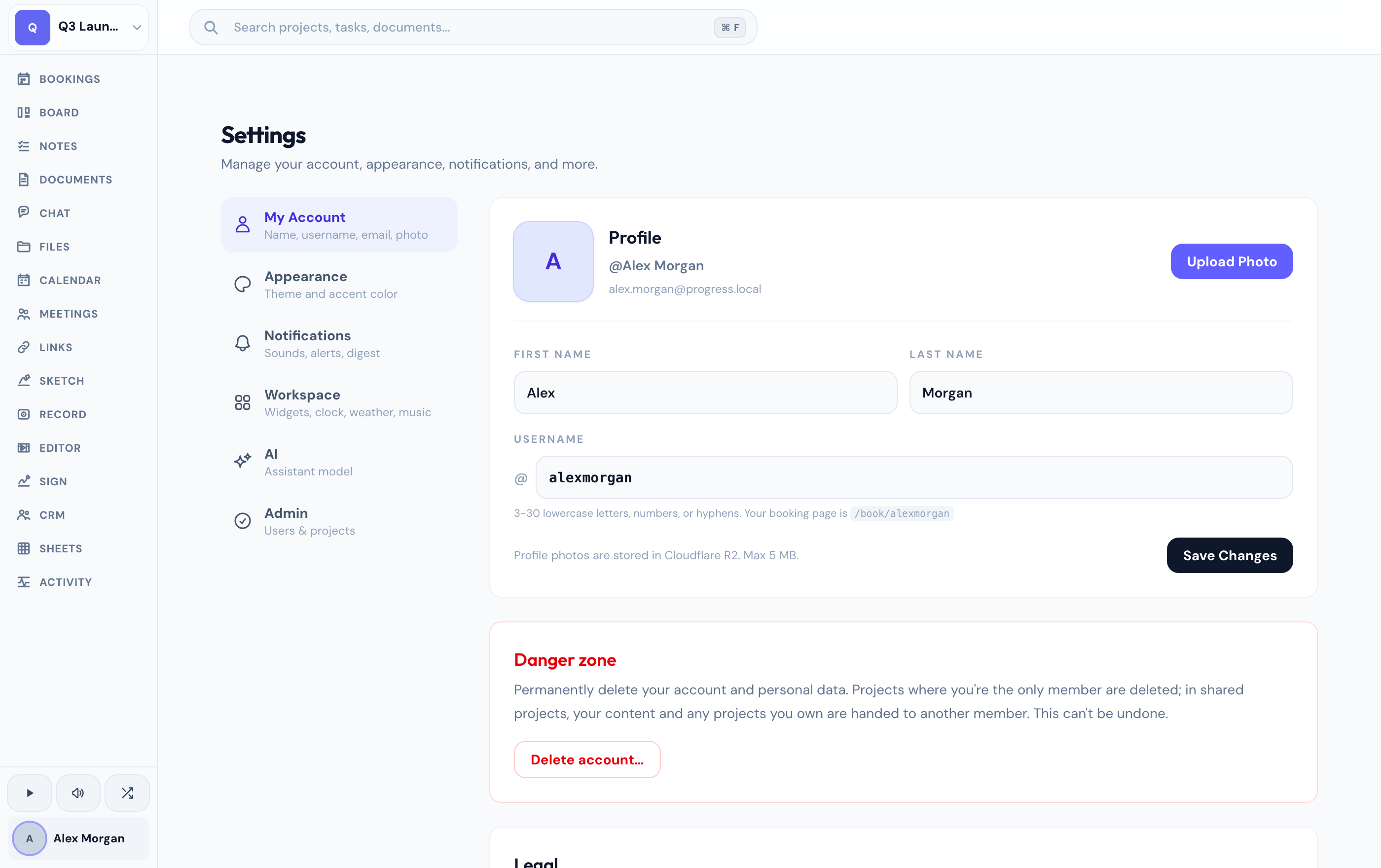Toggle music volume speaker button
This screenshot has height=868, width=1381.
point(78,793)
